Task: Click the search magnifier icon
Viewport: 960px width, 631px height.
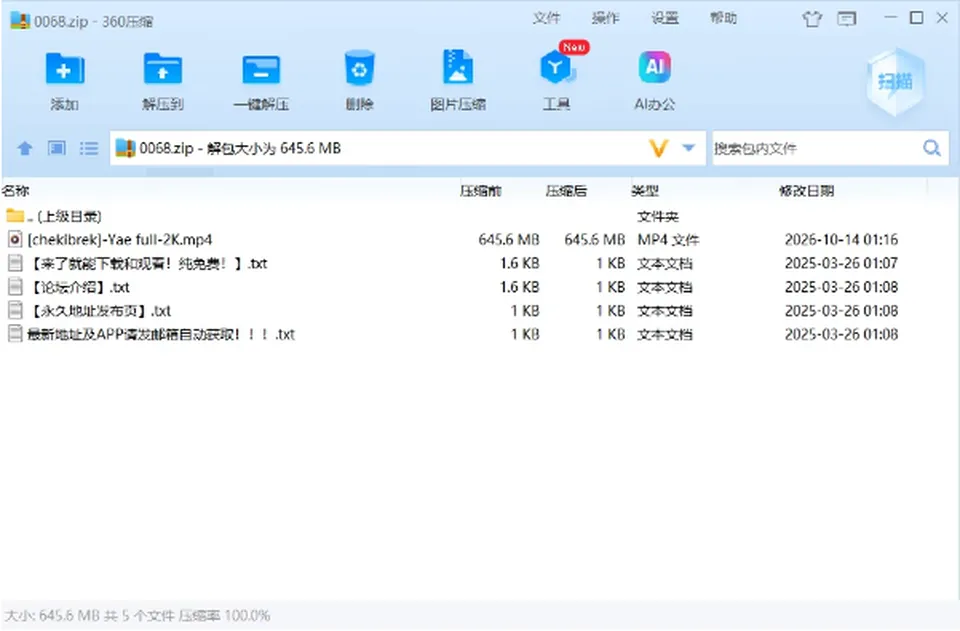Action: click(932, 148)
